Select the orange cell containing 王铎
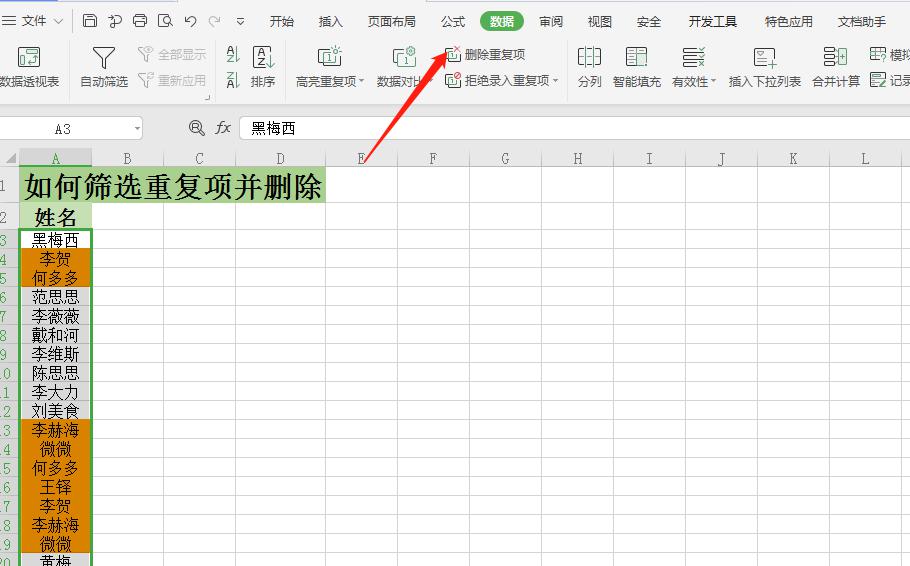The width and height of the screenshot is (910, 566). pos(56,486)
